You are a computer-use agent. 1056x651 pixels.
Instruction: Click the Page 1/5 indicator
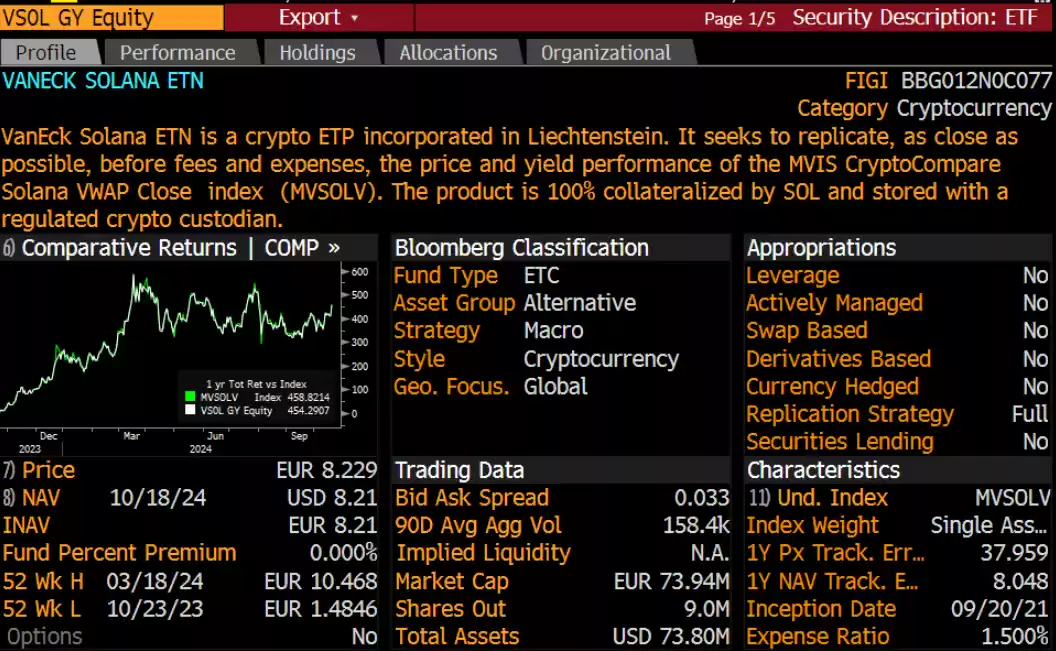coord(738,18)
